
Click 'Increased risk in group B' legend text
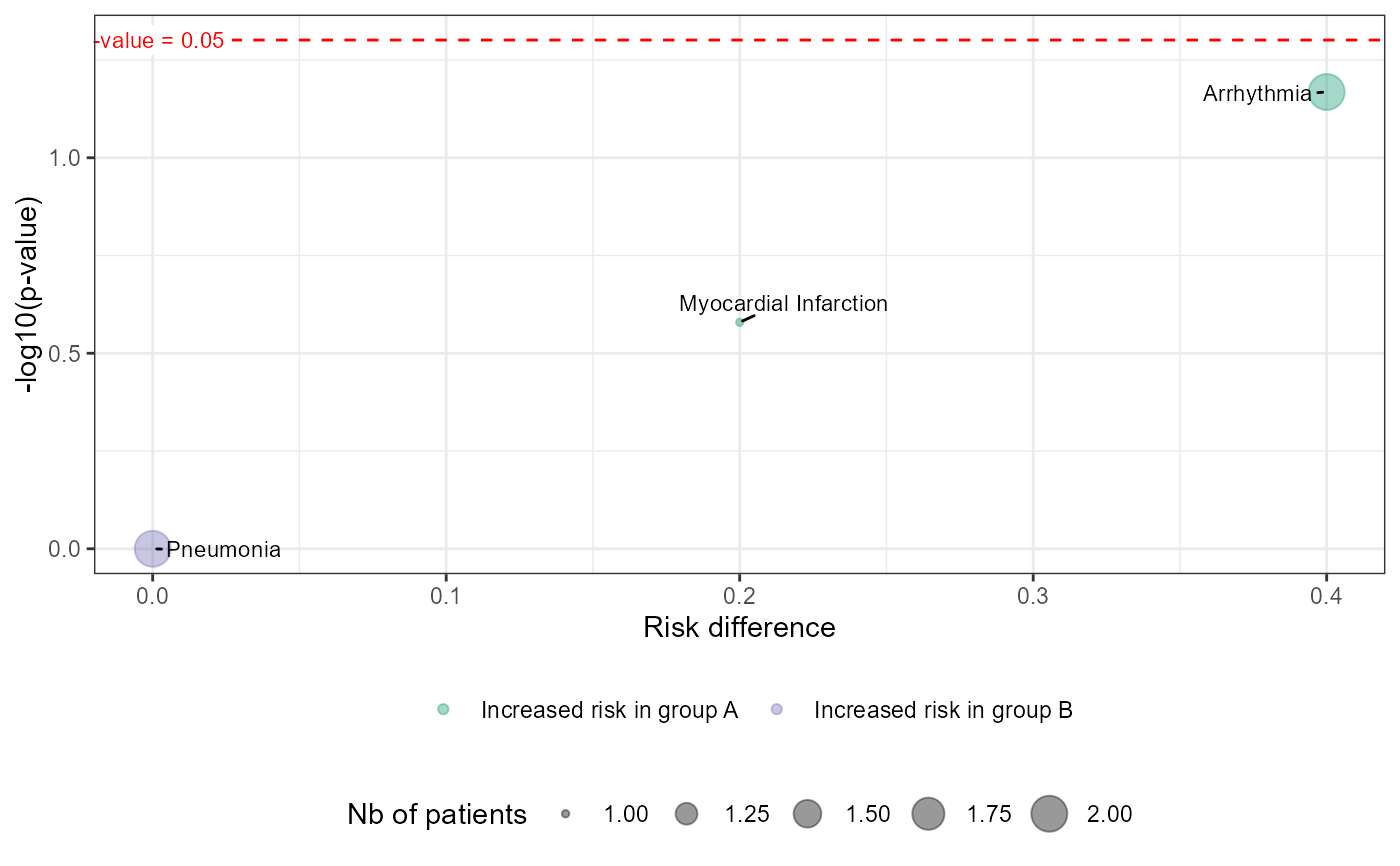pyautogui.click(x=943, y=711)
